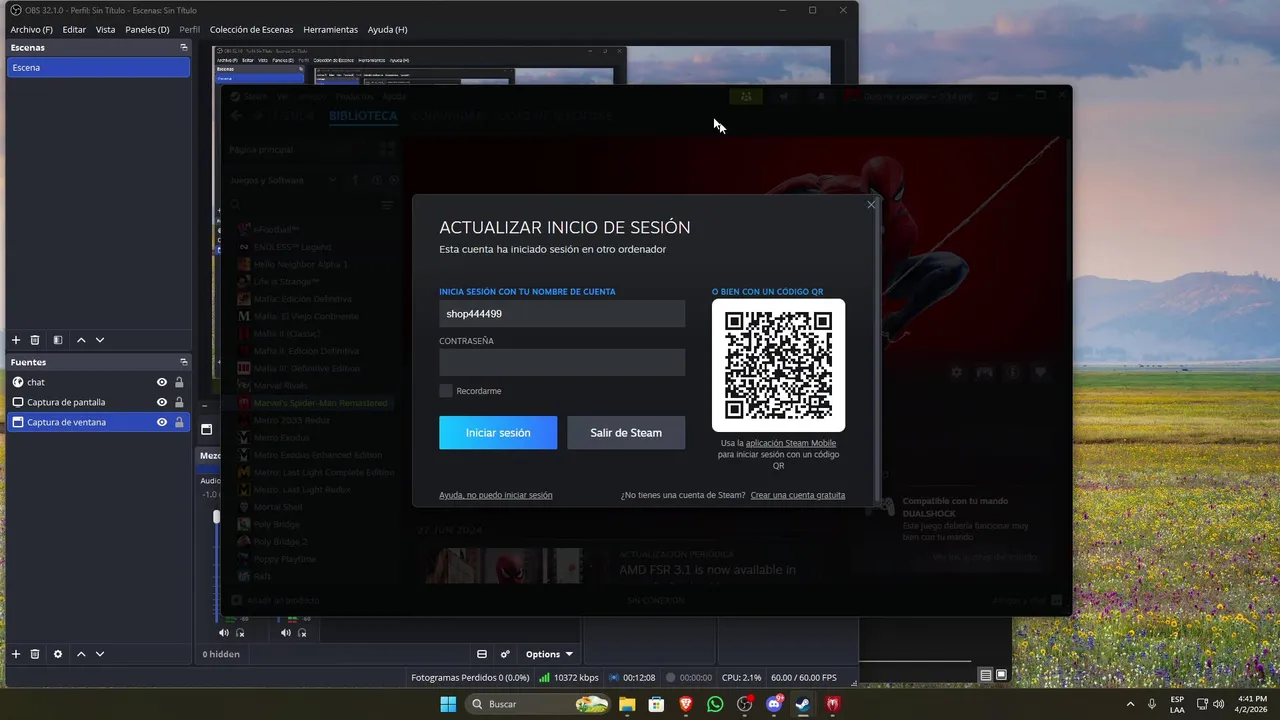The width and height of the screenshot is (1280, 720).
Task: Move scene up in Escenas toolbar
Action: click(x=81, y=340)
